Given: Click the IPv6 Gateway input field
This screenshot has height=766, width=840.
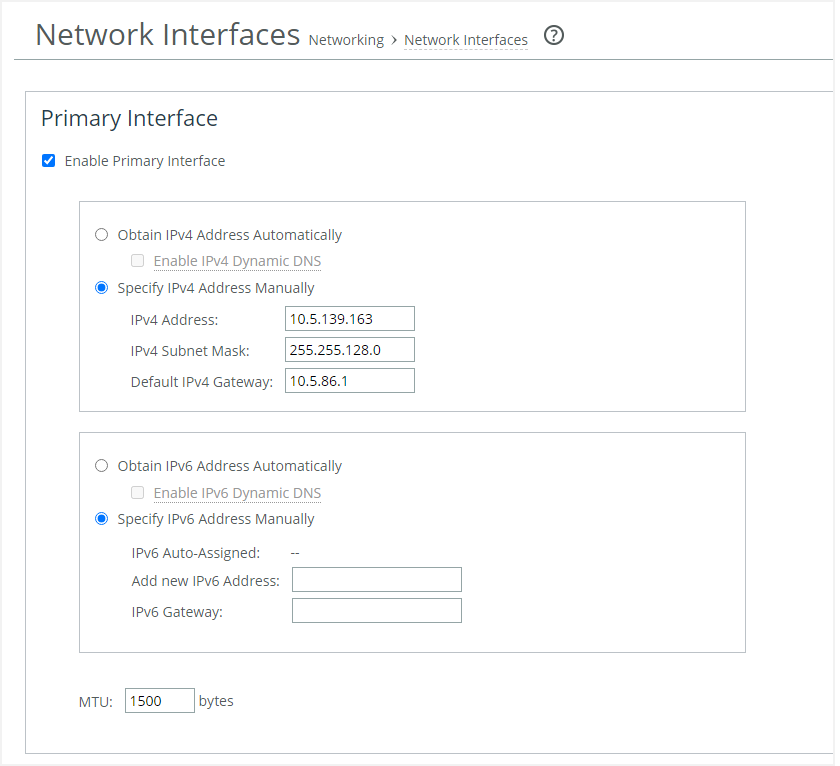Looking at the screenshot, I should 377,611.
